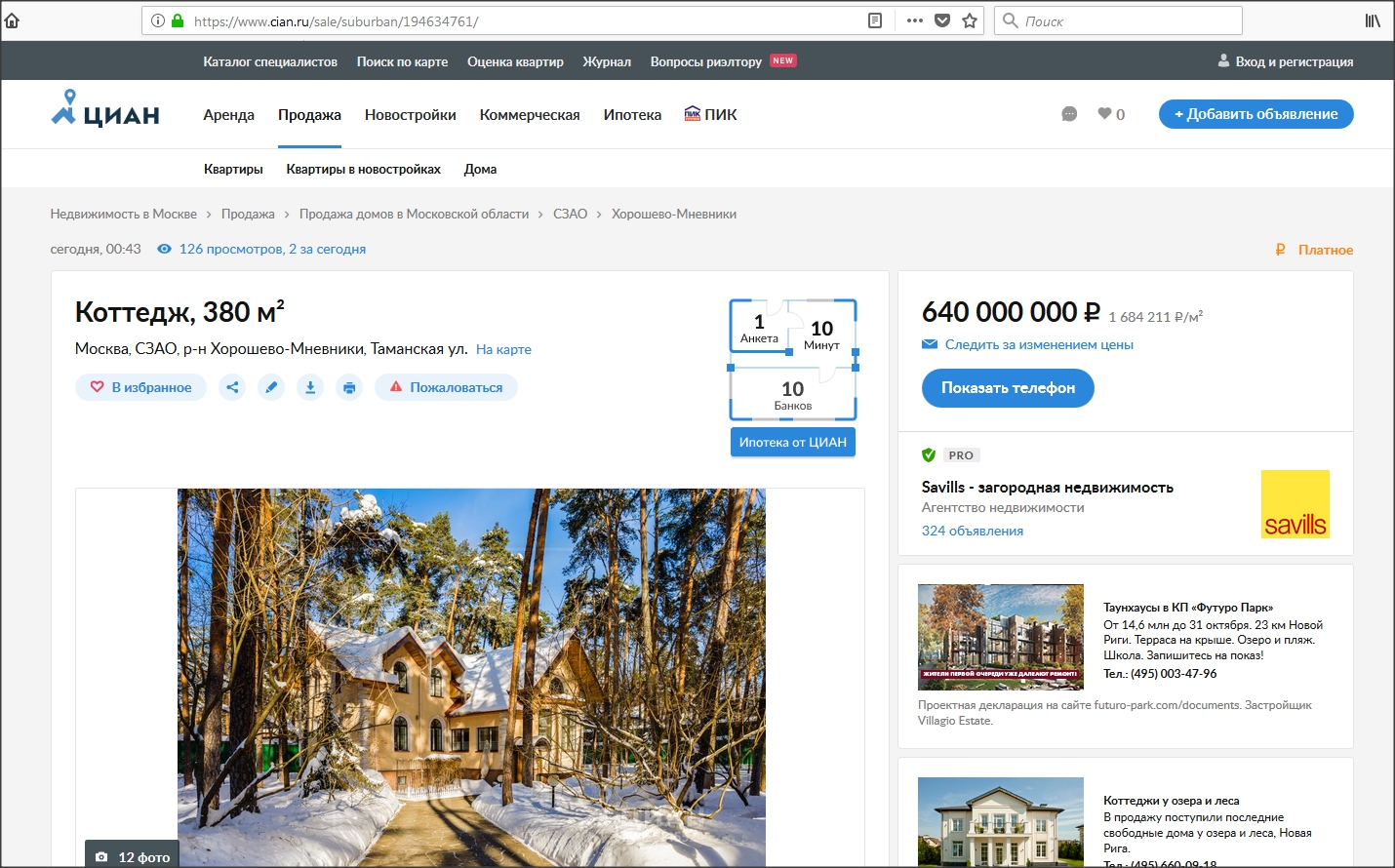Click Следить за изменением цены
The width and height of the screenshot is (1395, 868).
1038,344
